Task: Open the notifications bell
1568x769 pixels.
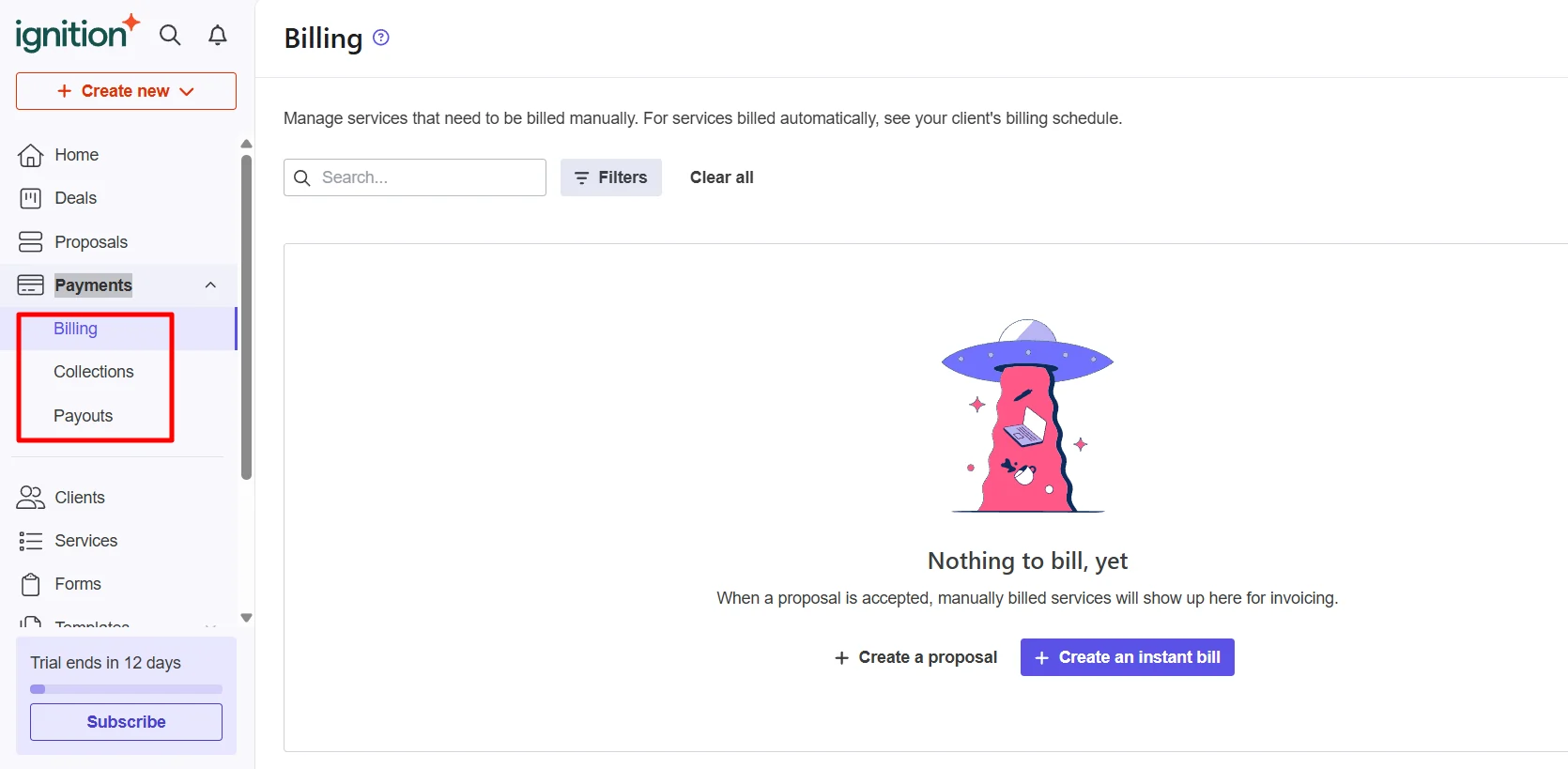Action: click(218, 36)
